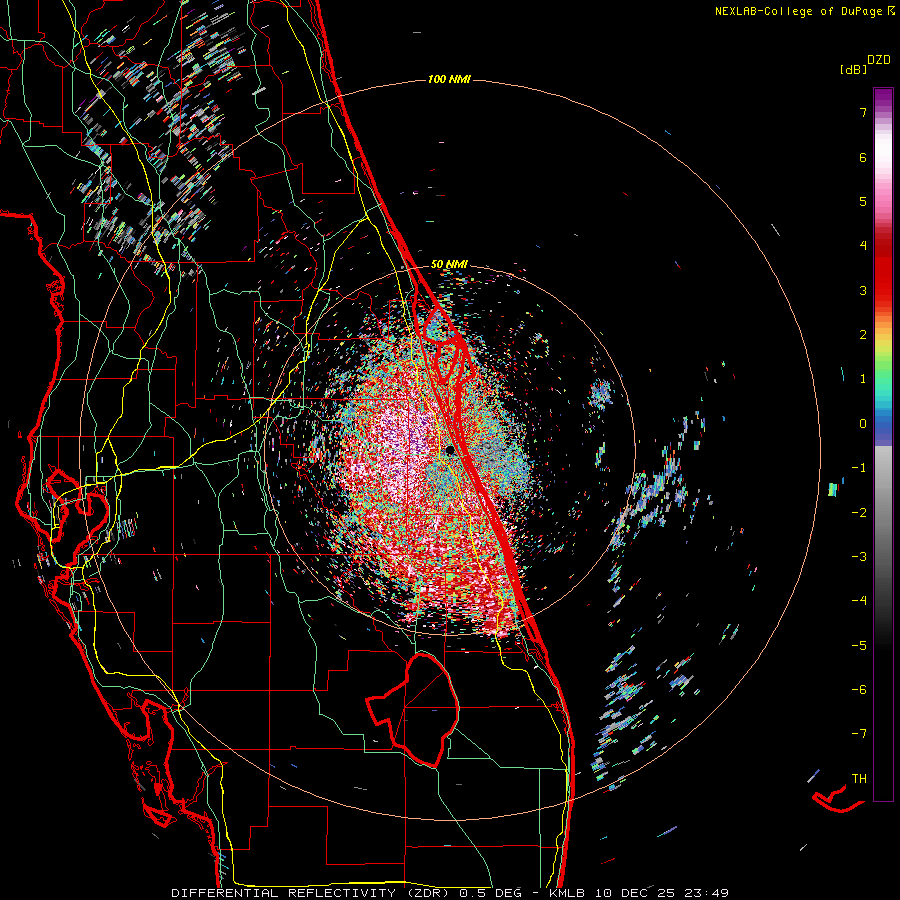The height and width of the screenshot is (900, 900).
Task: Click the 7 dB scale value
Action: 863,112
